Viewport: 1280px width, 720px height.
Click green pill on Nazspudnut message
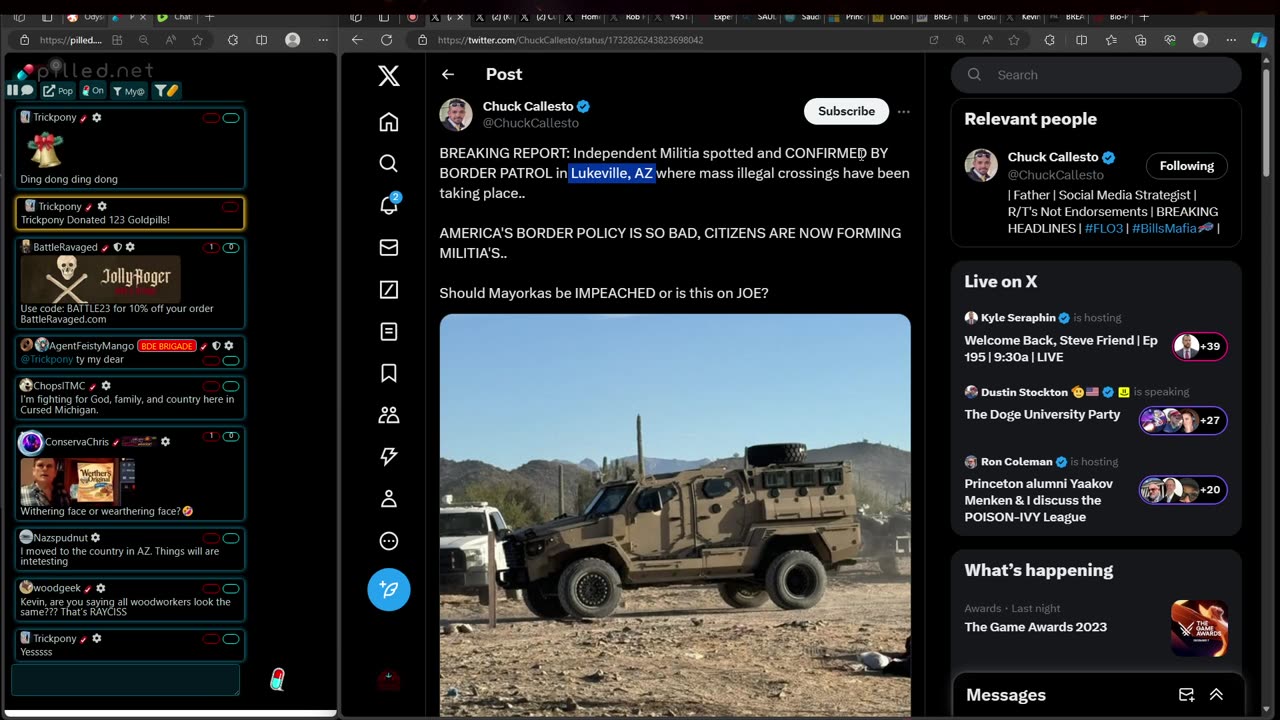pyautogui.click(x=231, y=538)
